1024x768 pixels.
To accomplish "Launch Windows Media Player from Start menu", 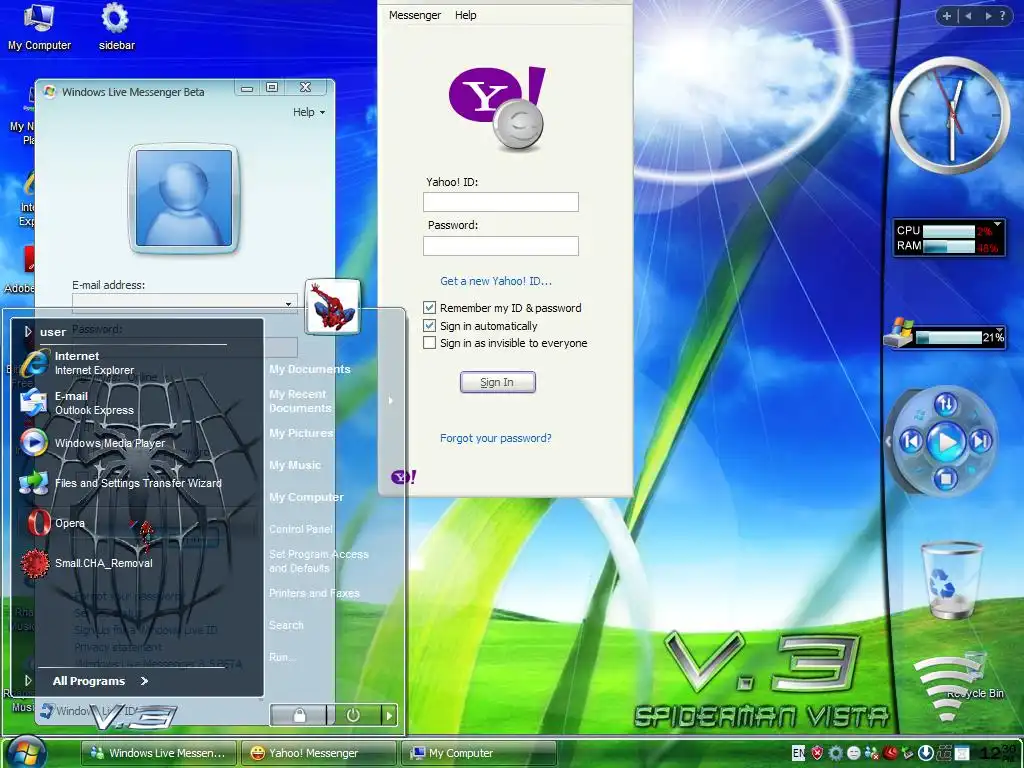I will (92, 443).
